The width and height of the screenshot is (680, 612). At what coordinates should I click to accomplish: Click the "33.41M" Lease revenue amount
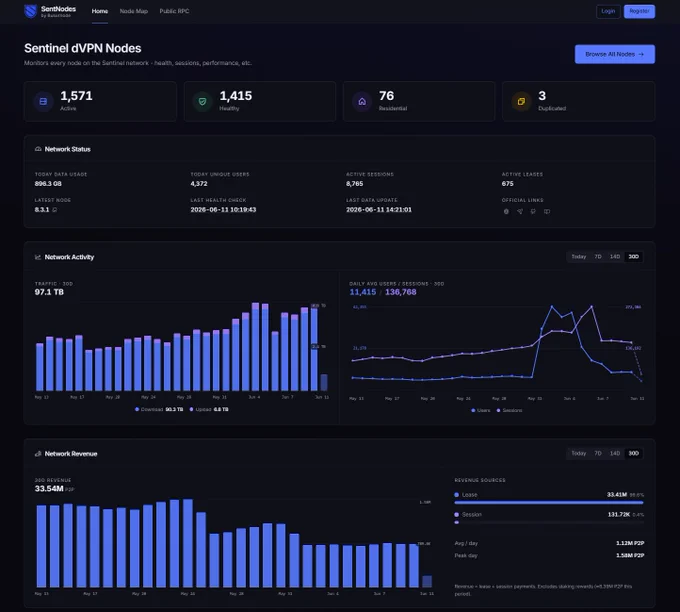(617, 495)
